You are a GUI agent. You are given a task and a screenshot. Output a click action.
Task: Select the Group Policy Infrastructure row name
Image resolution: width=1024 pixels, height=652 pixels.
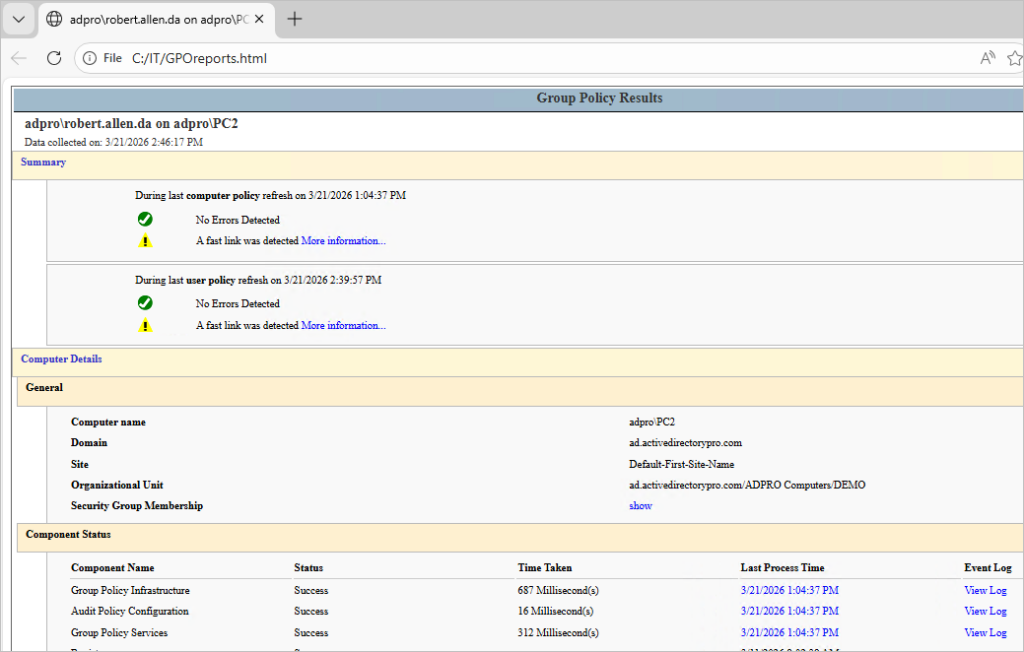point(131,591)
